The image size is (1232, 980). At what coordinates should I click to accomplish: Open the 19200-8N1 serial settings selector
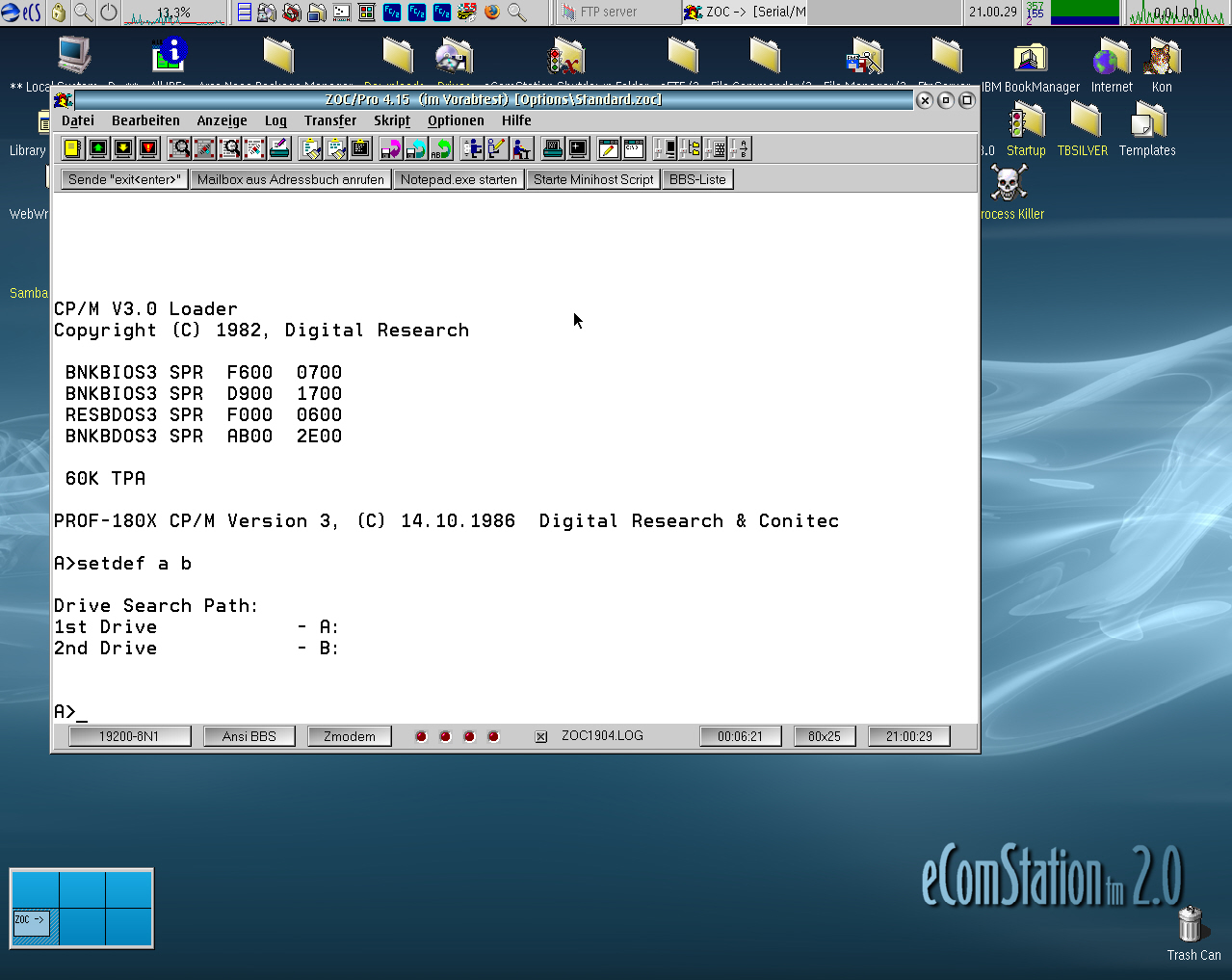[129, 736]
